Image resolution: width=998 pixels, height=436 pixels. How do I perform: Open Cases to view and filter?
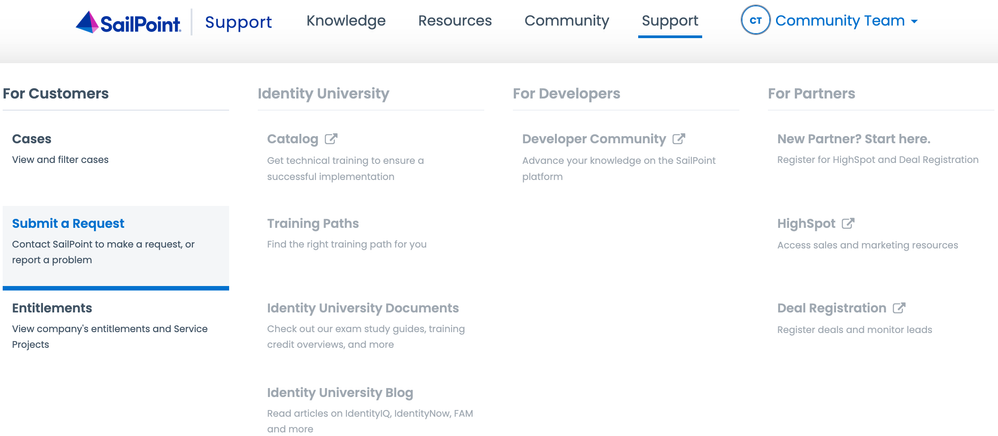click(32, 139)
